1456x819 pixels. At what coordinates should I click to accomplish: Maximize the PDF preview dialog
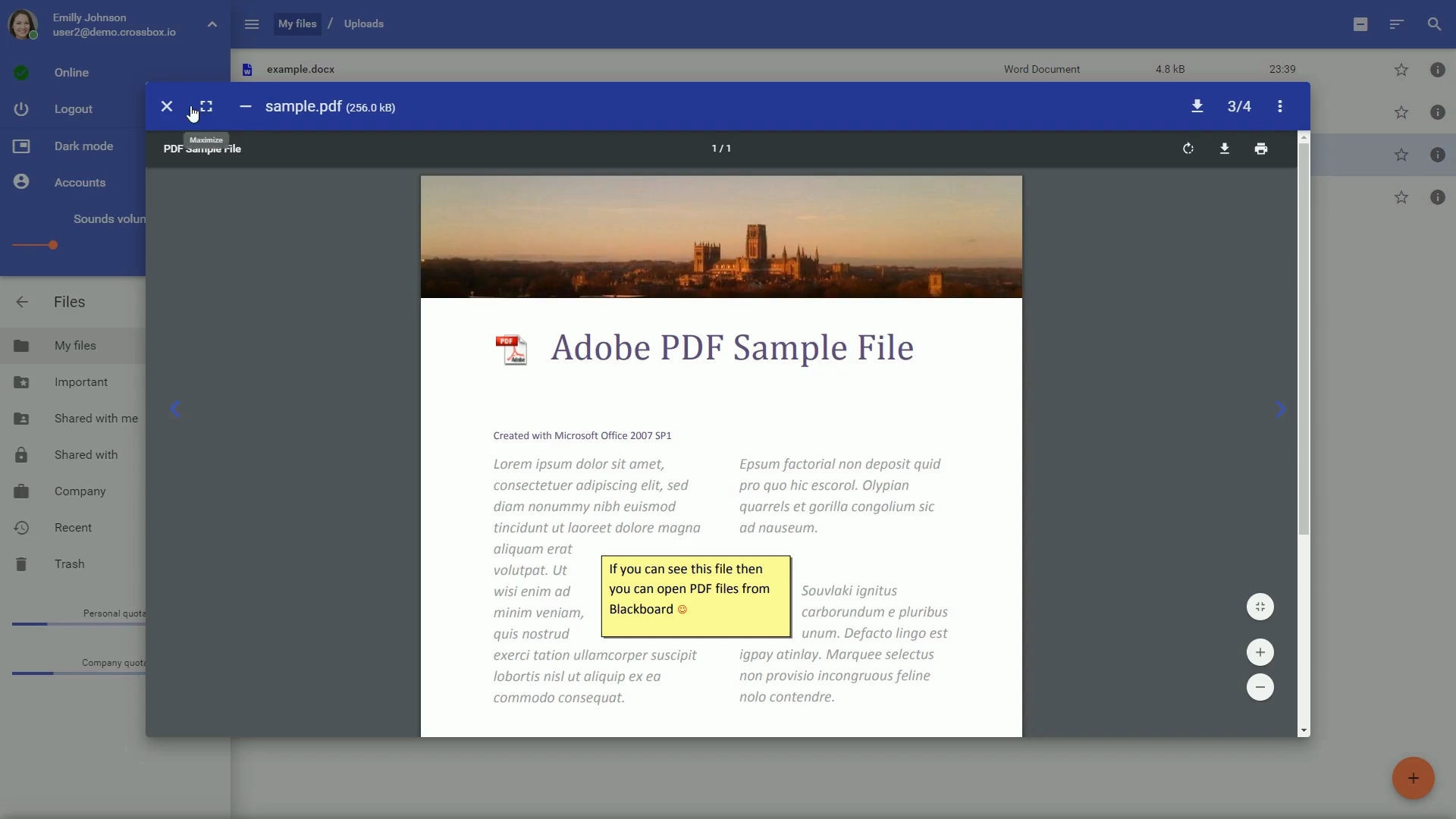tap(206, 107)
